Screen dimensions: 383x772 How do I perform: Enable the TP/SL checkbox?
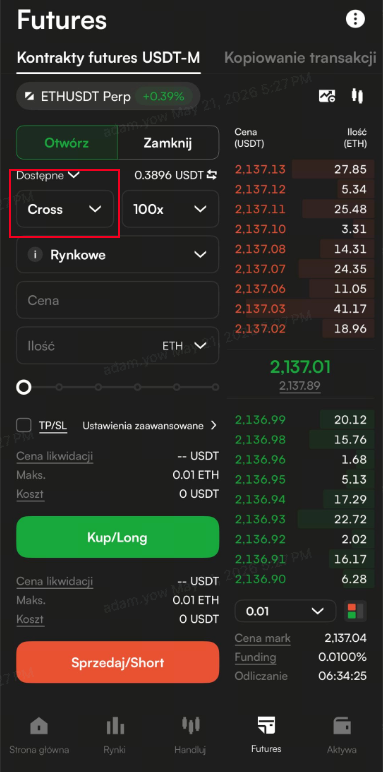point(24,425)
